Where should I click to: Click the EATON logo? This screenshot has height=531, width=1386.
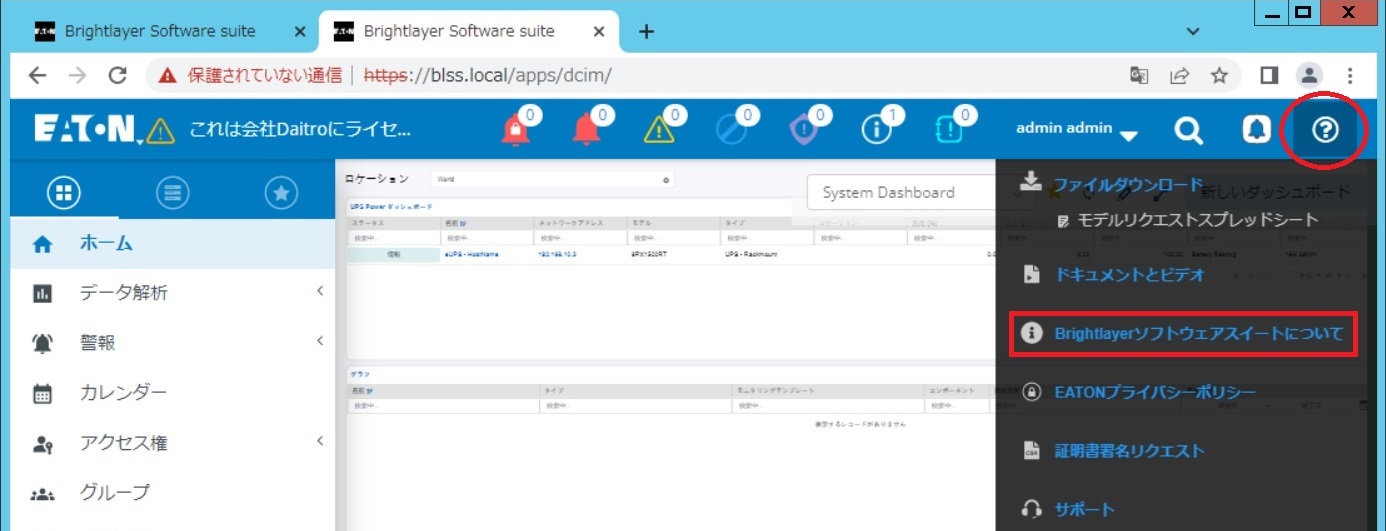(x=84, y=130)
